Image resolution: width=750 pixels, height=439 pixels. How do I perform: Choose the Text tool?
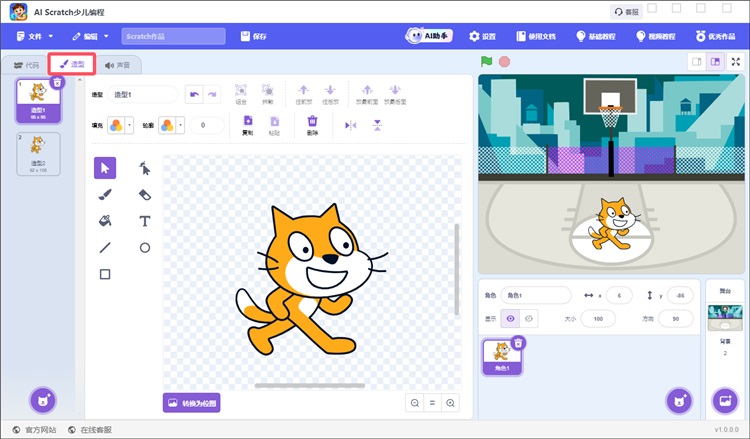click(x=145, y=220)
